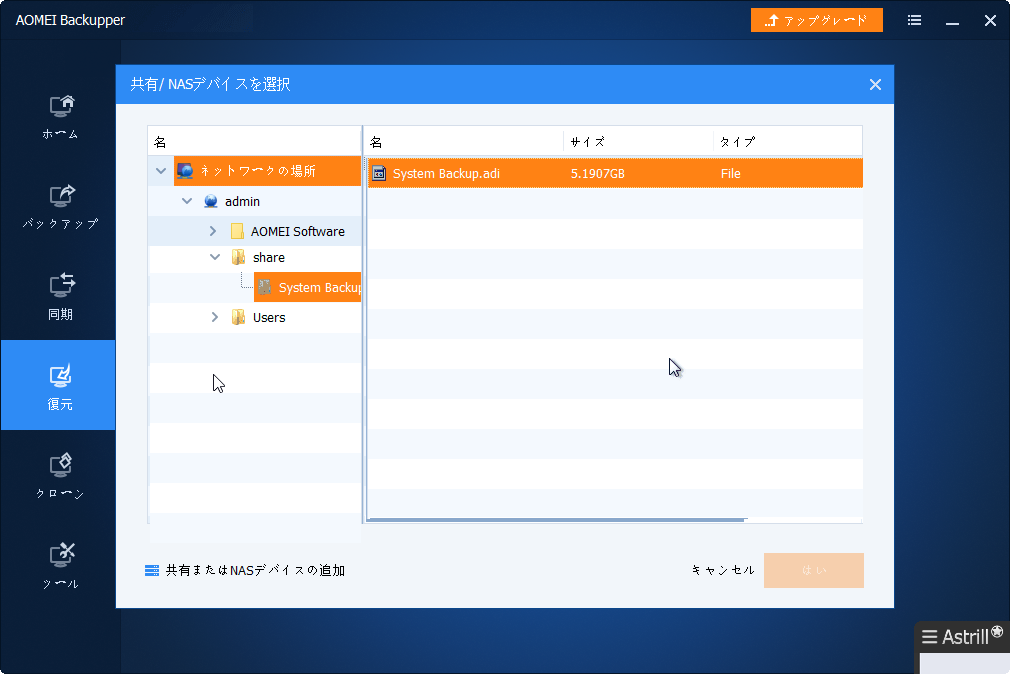Select the Users tree entry
The image size is (1010, 674).
coord(269,317)
